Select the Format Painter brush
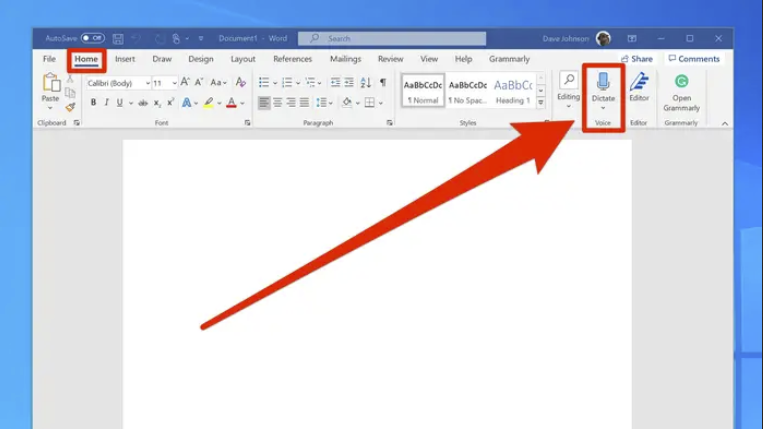Image resolution: width=763 pixels, height=429 pixels. click(x=70, y=107)
